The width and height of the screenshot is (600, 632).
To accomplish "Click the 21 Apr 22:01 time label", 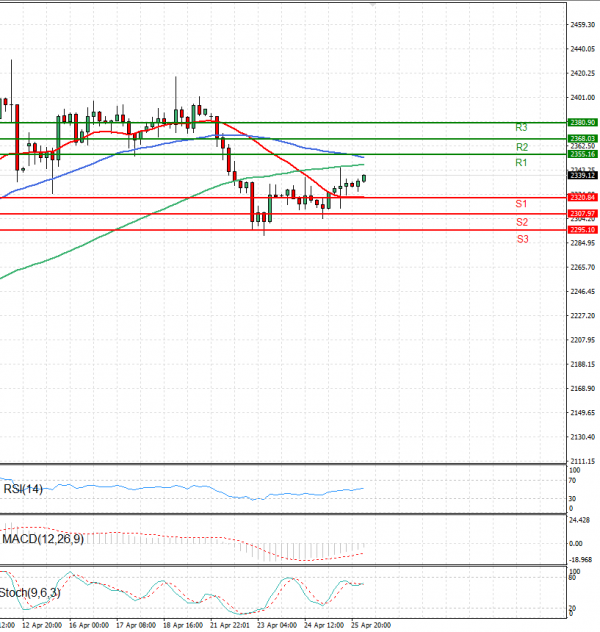I will pos(230,625).
